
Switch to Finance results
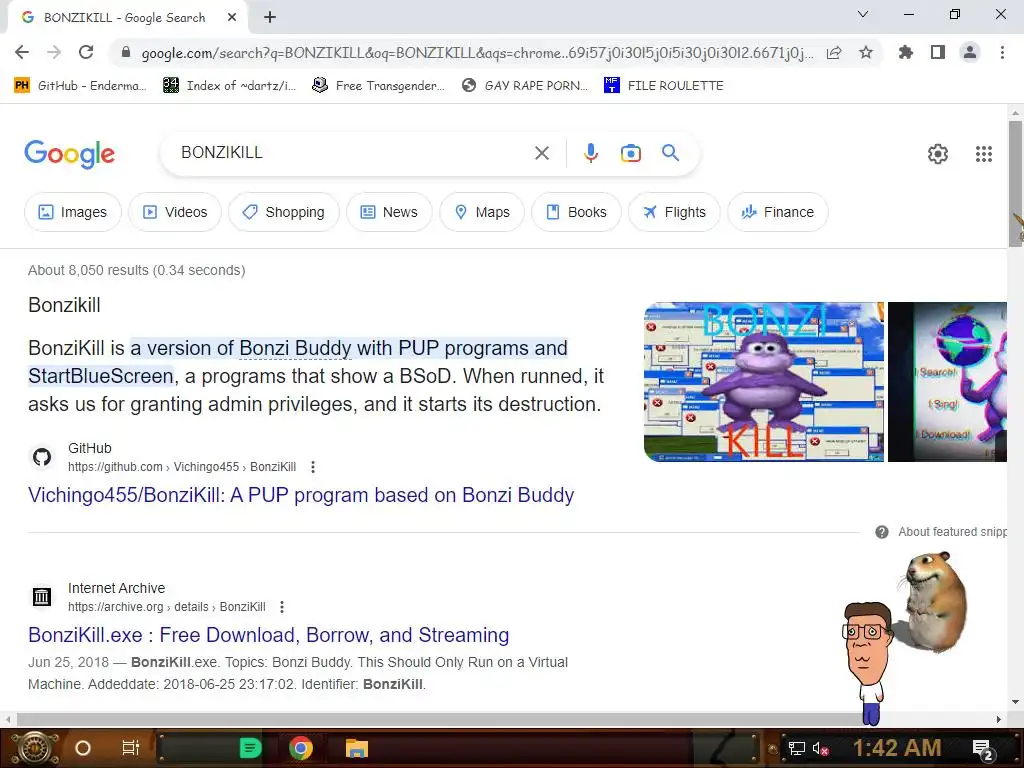(778, 212)
